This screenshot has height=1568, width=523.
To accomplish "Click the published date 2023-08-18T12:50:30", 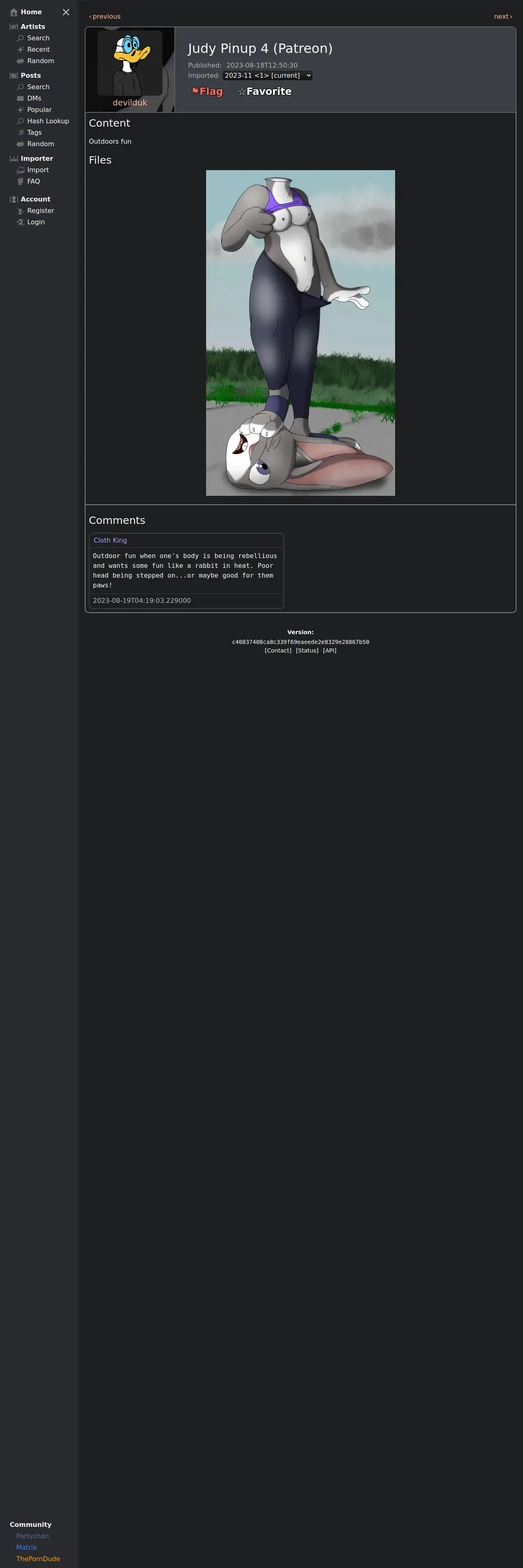I will [262, 65].
